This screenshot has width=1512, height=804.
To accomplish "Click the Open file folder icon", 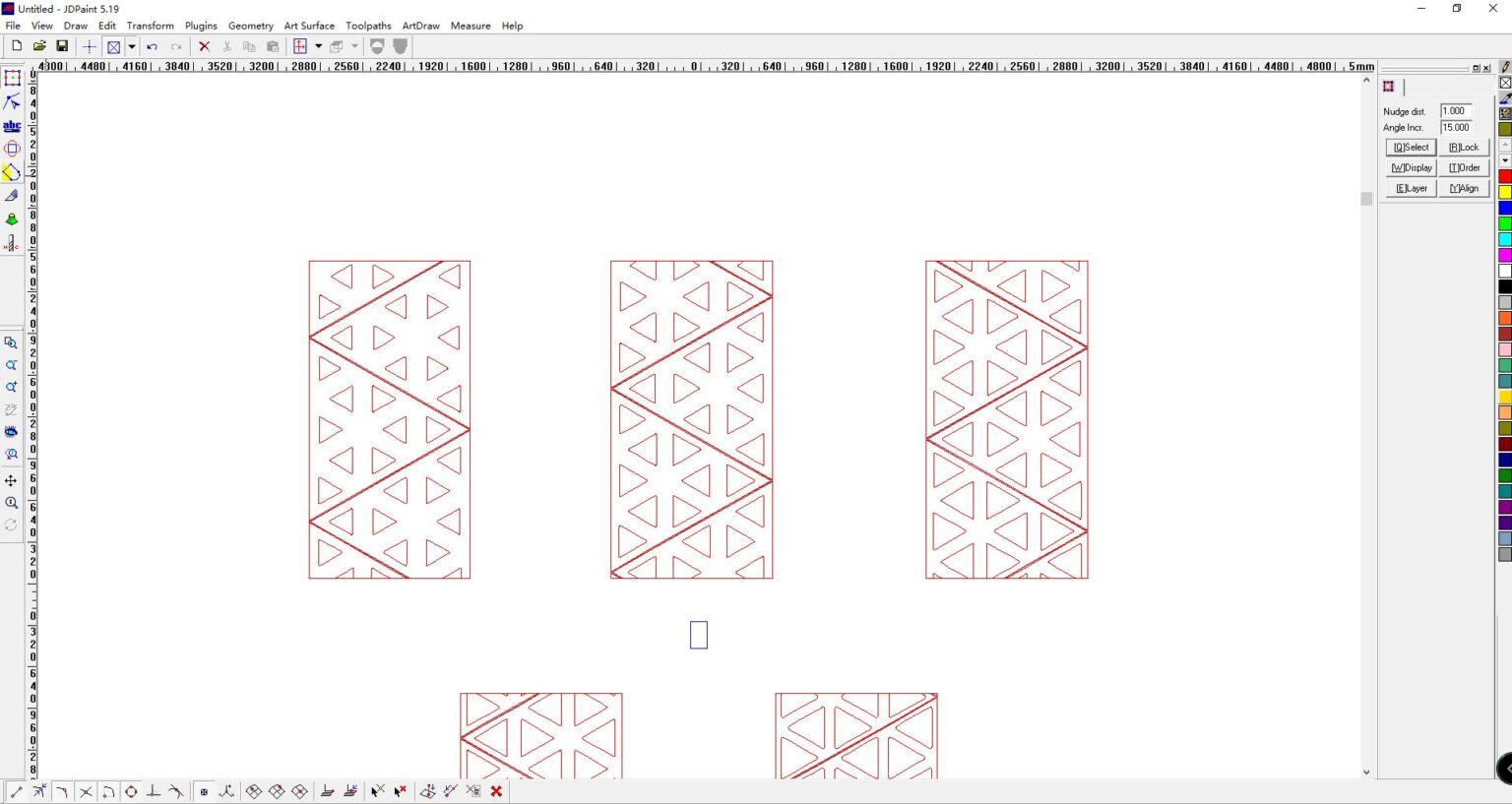I will [39, 46].
